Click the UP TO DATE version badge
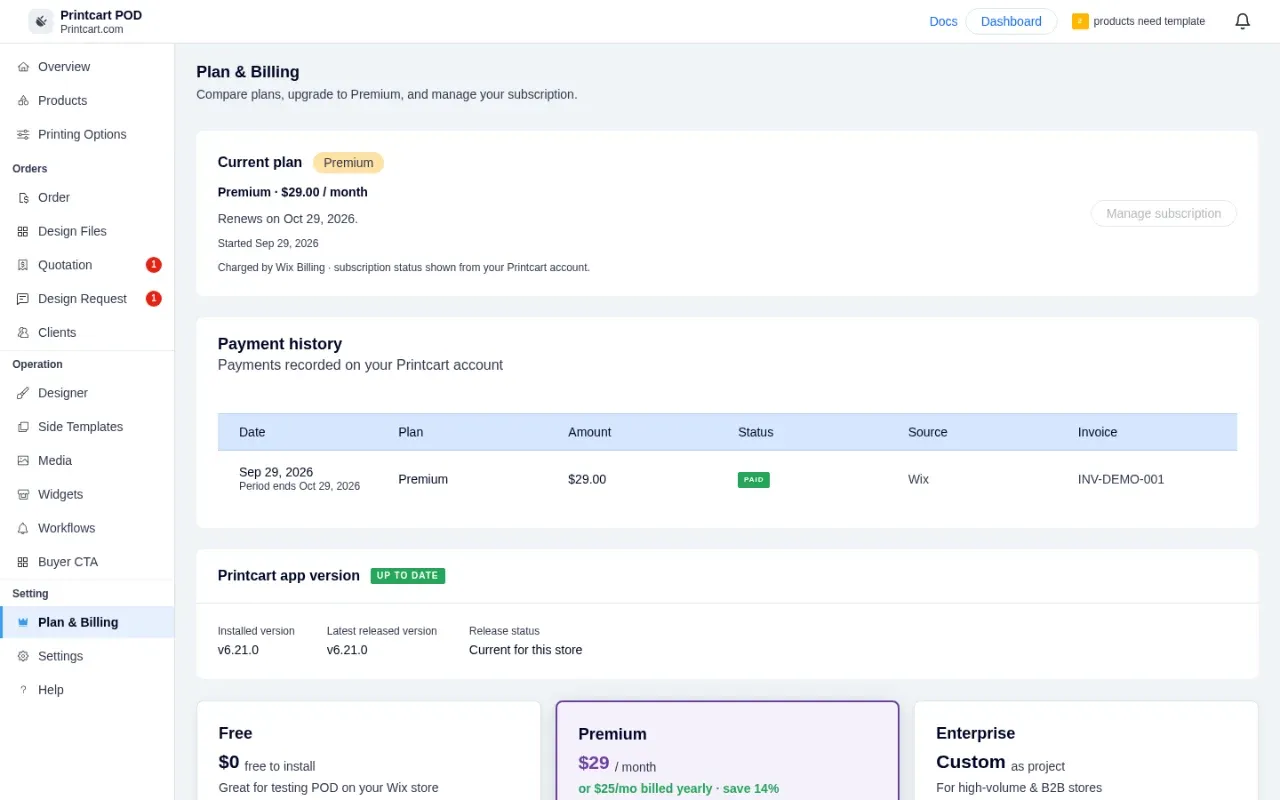The height and width of the screenshot is (800, 1280). tap(408, 576)
